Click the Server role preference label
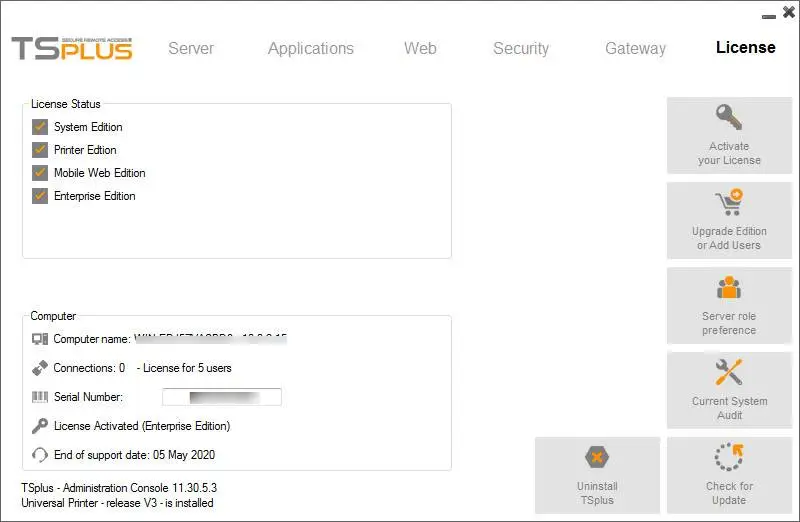Image resolution: width=800 pixels, height=522 pixels. (729, 323)
